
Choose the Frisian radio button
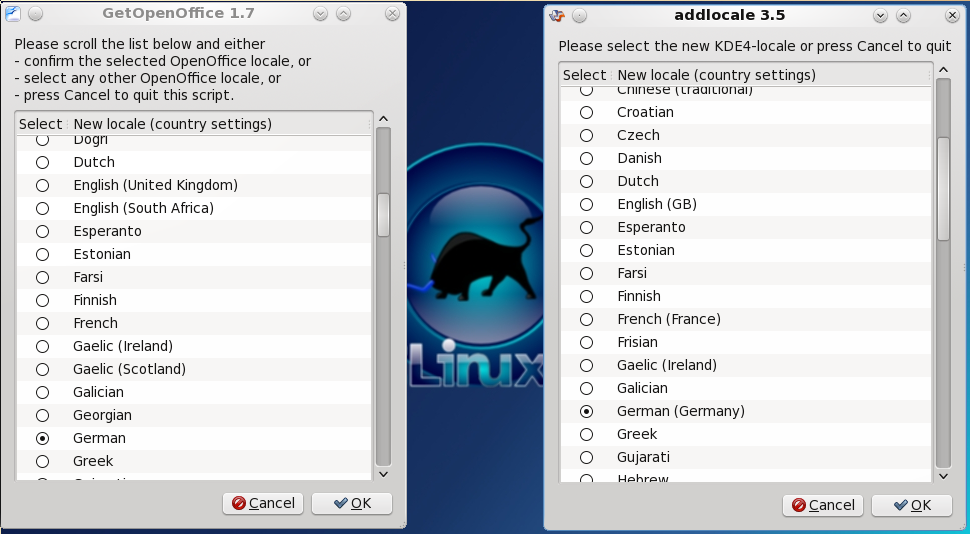point(586,342)
